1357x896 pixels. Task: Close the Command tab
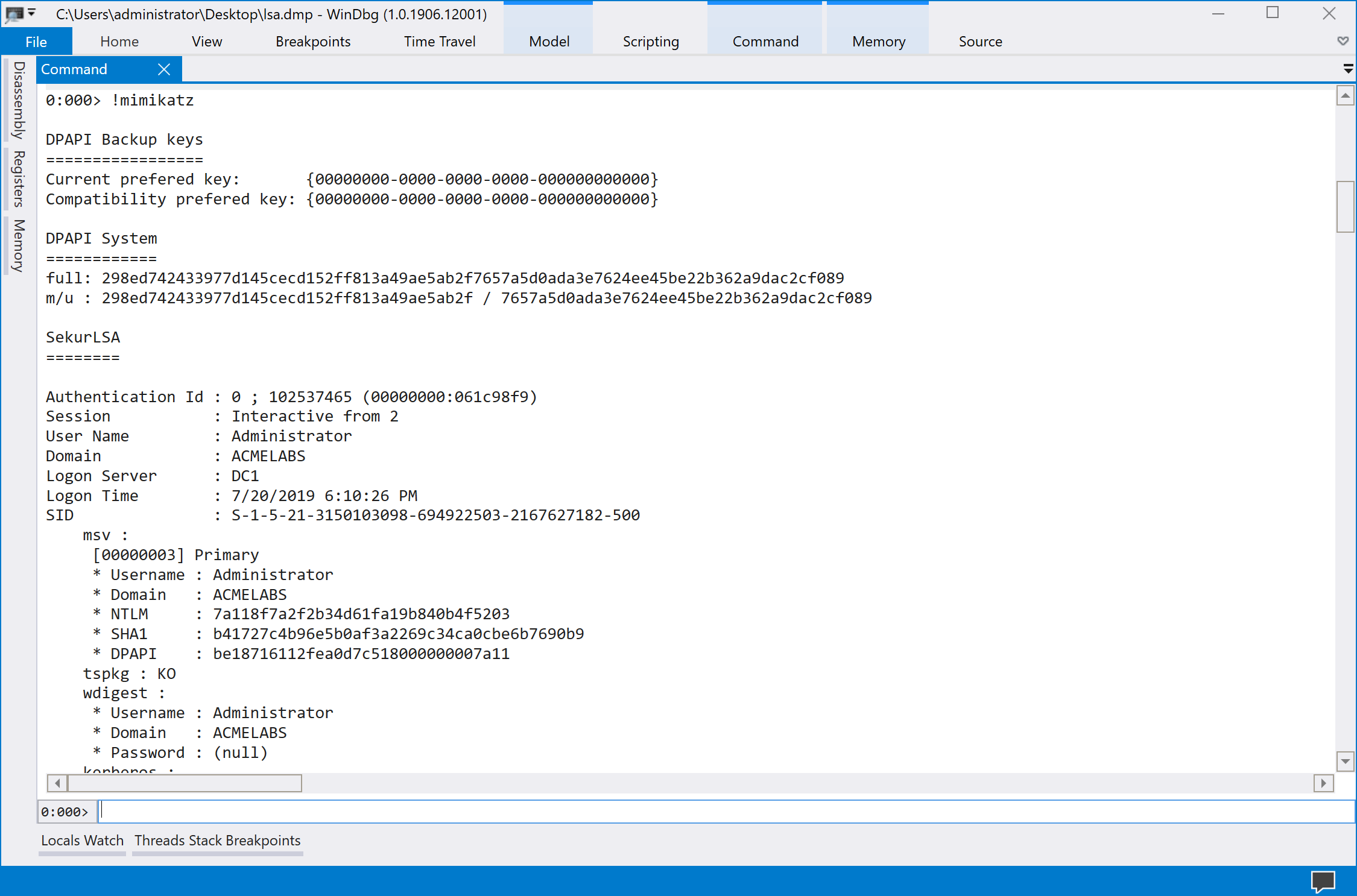pyautogui.click(x=163, y=69)
